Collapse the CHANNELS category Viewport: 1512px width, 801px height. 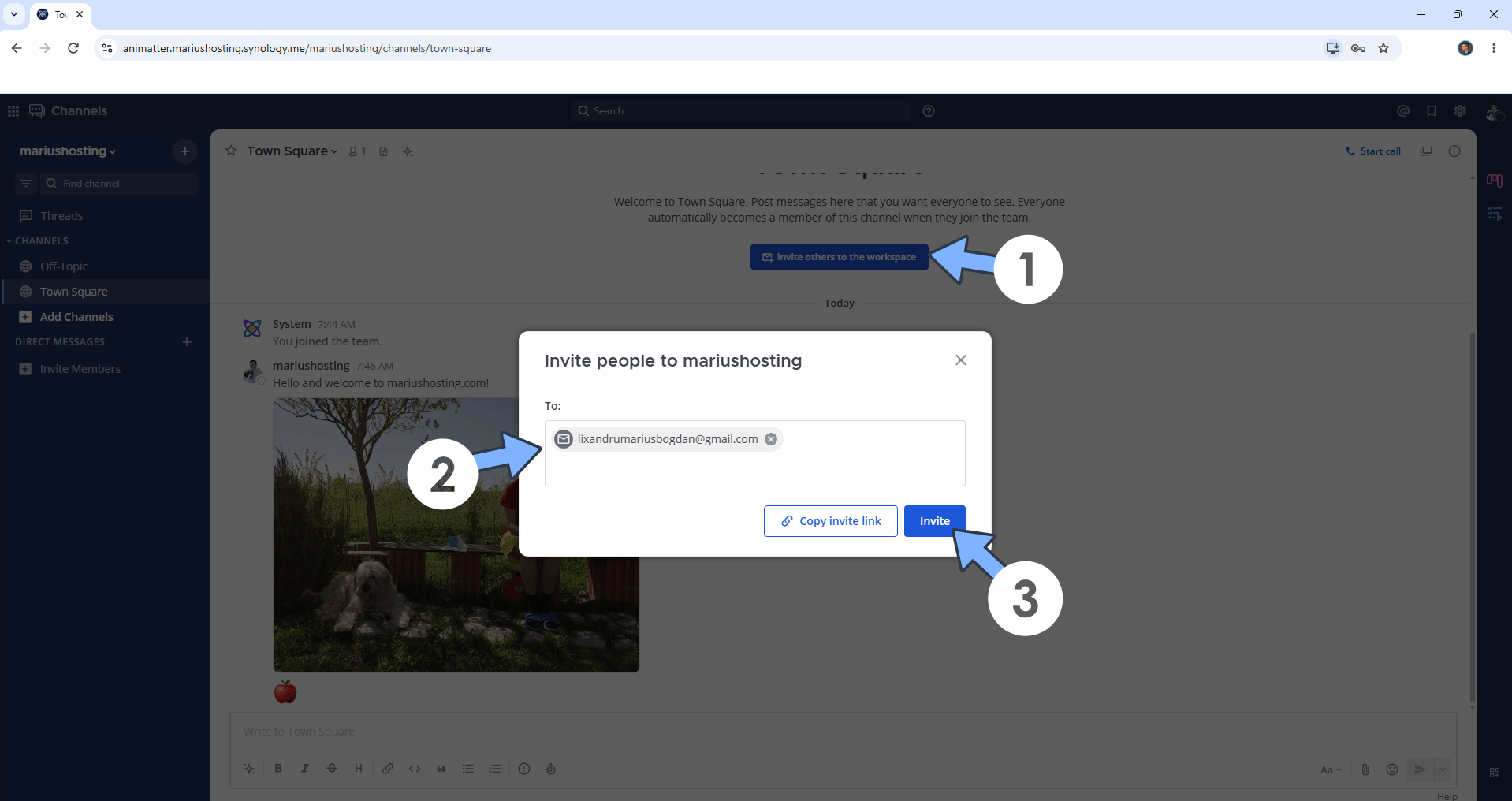38,241
